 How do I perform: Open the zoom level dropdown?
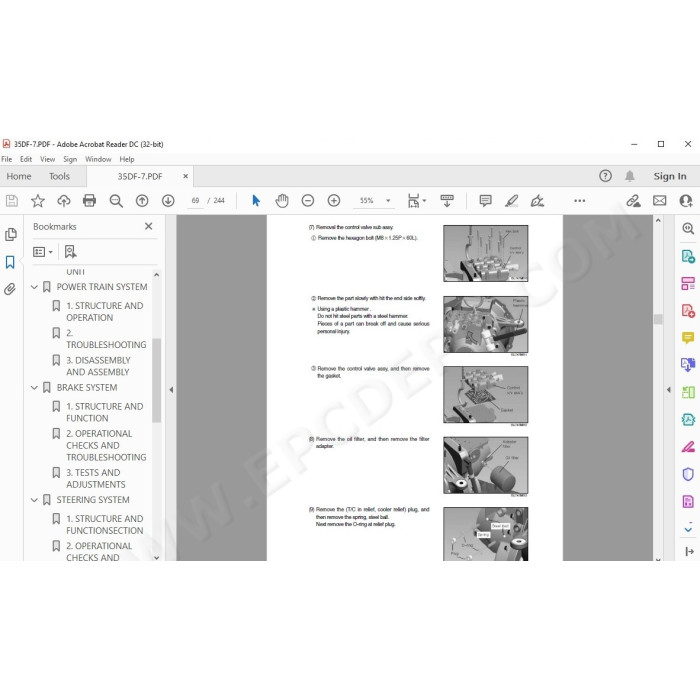pos(388,201)
